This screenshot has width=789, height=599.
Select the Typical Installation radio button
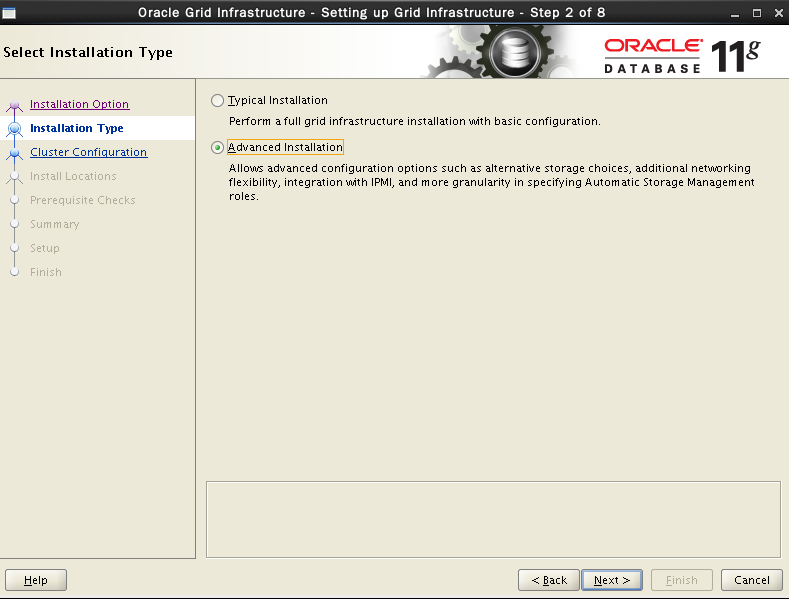pos(218,101)
